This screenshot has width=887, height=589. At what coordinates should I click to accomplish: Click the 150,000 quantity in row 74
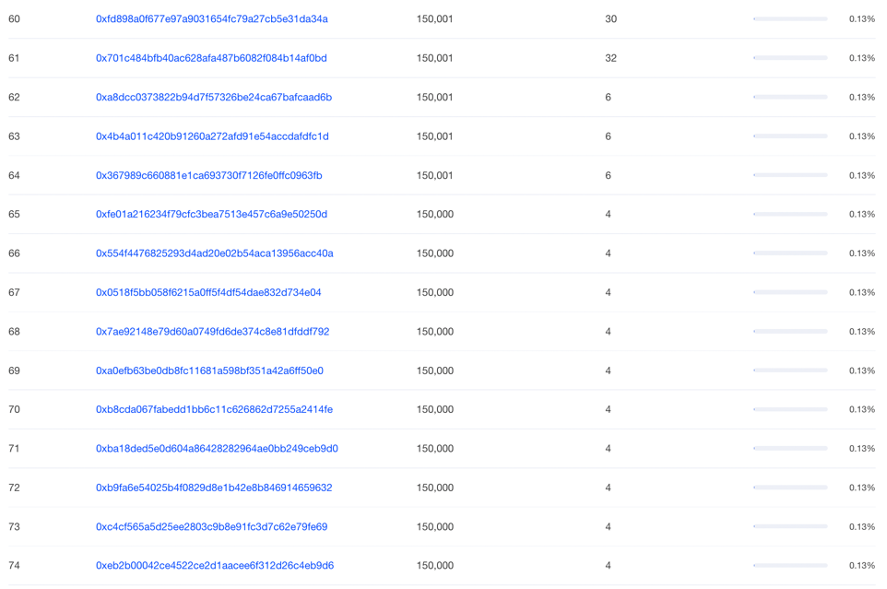tap(435, 565)
